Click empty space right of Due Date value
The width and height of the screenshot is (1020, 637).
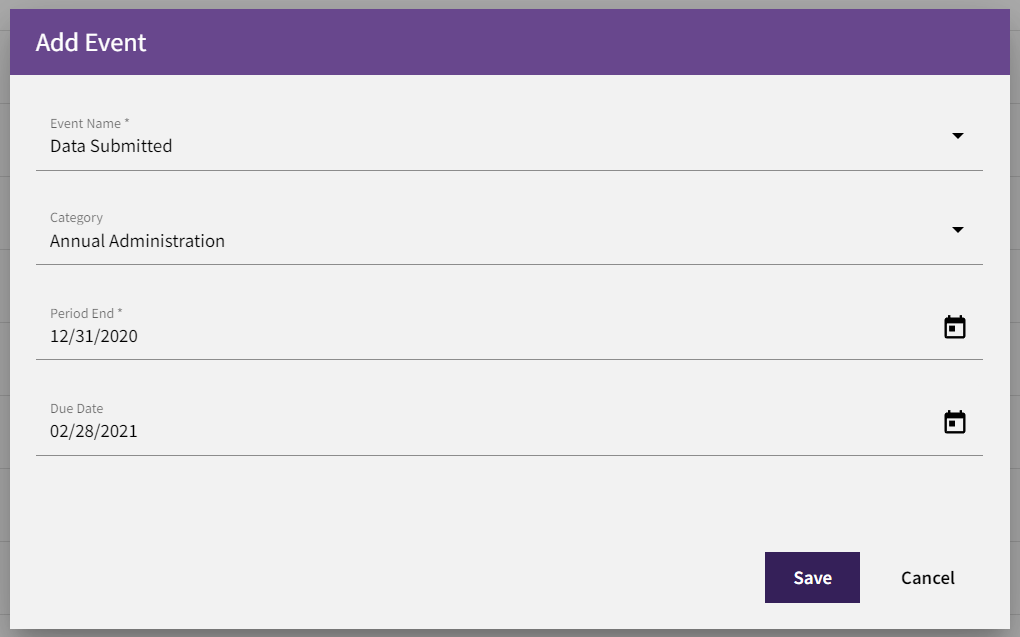pyautogui.click(x=533, y=431)
